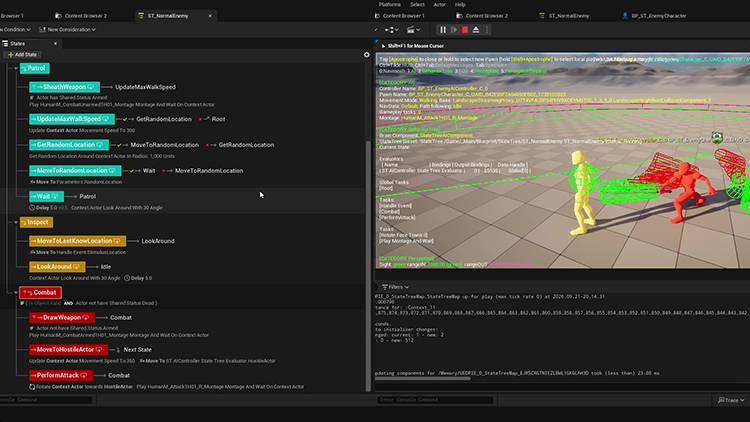The width and height of the screenshot is (750, 422).
Task: Select the Combat state node
Action: pyautogui.click(x=40, y=292)
